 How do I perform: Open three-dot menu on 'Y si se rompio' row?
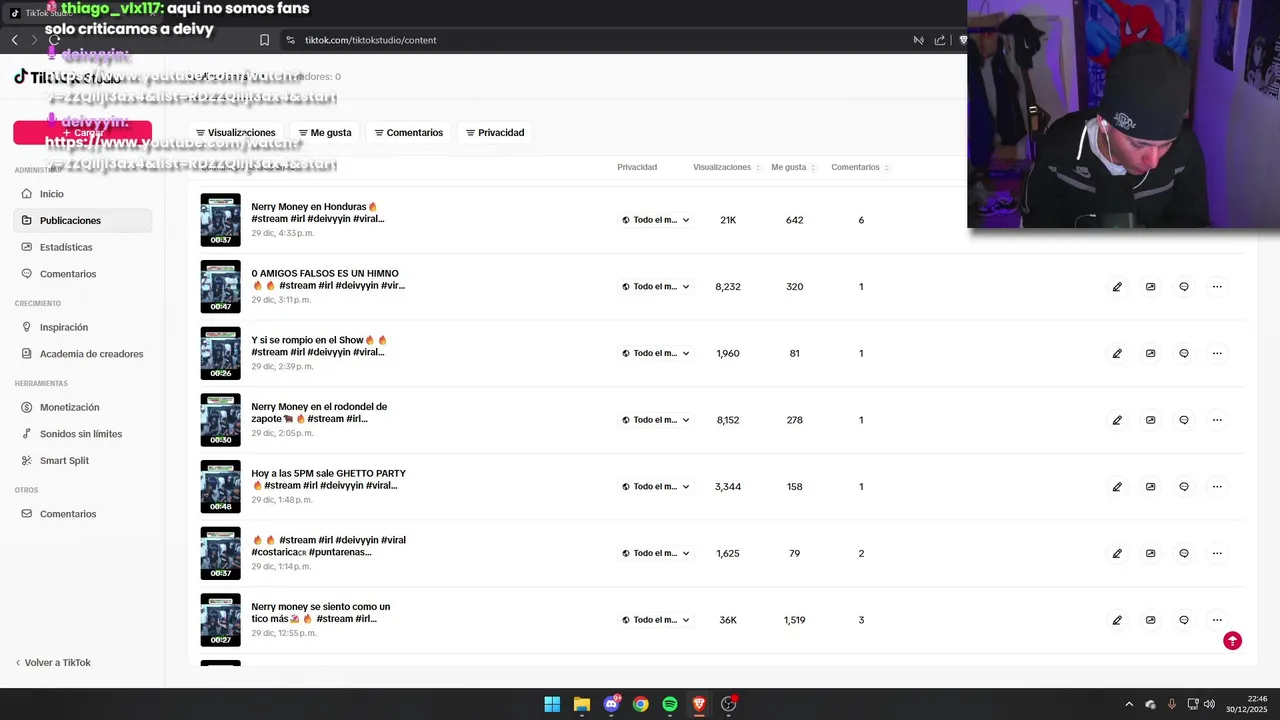click(x=1217, y=353)
